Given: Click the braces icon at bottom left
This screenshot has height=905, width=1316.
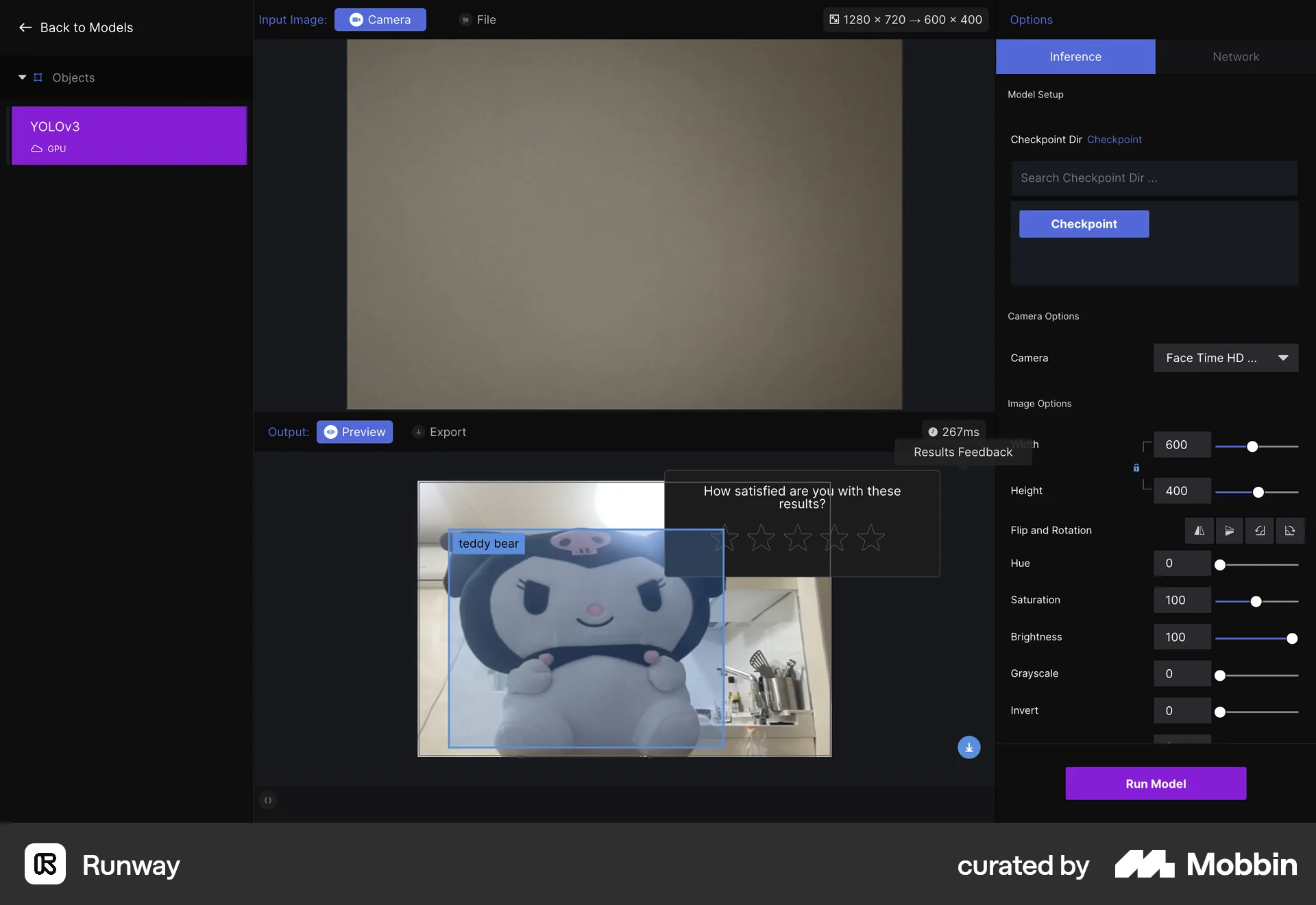Looking at the screenshot, I should [x=268, y=800].
